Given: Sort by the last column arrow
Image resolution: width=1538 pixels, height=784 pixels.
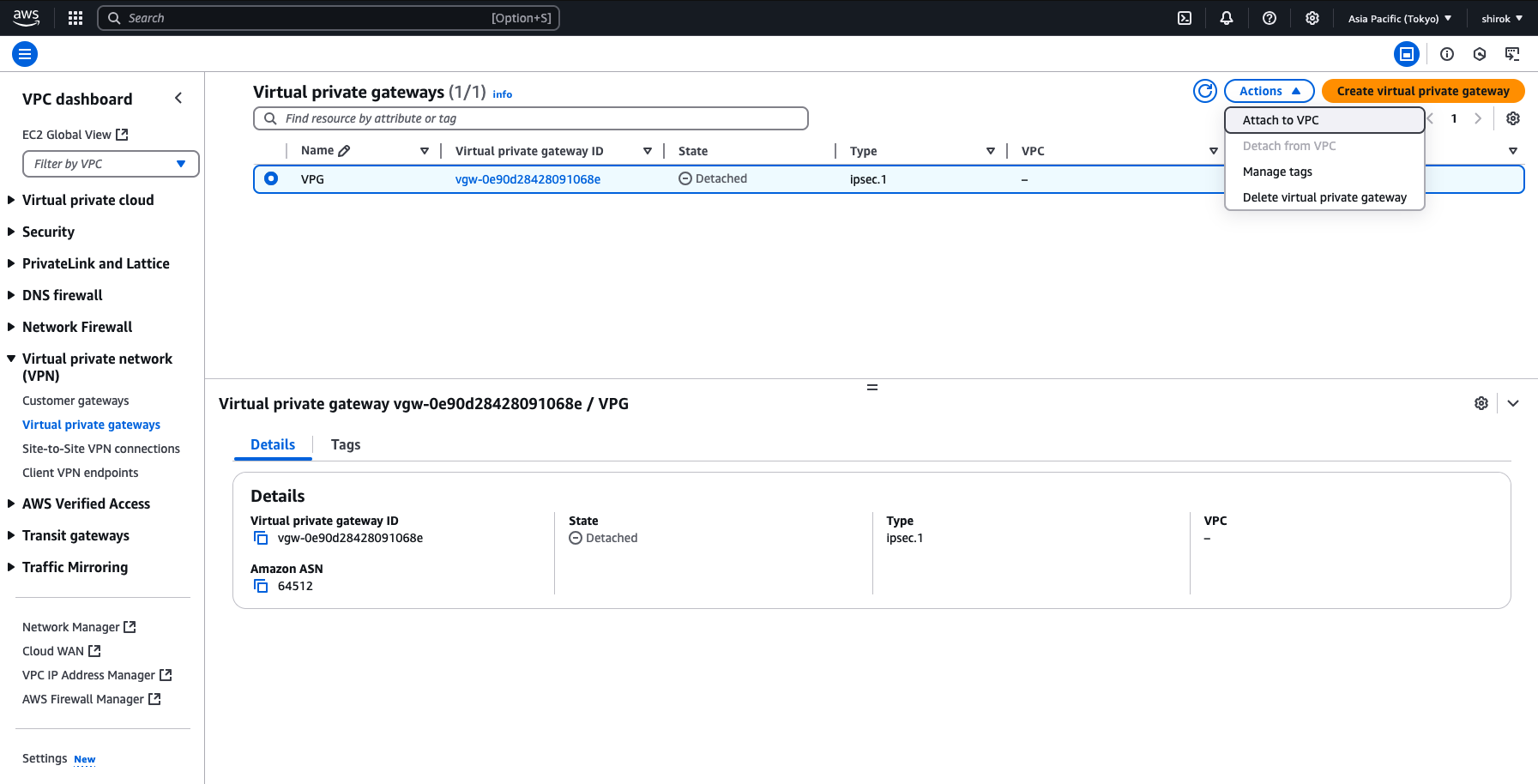Looking at the screenshot, I should click(1513, 151).
